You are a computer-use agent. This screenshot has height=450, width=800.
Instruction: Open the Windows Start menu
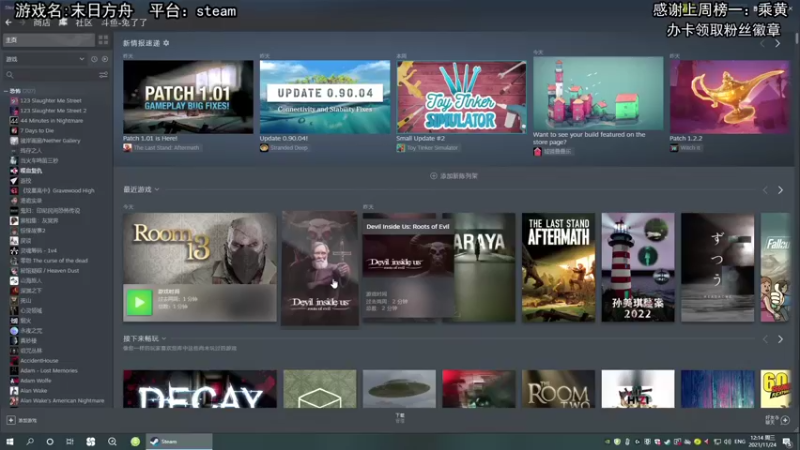pos(10,442)
